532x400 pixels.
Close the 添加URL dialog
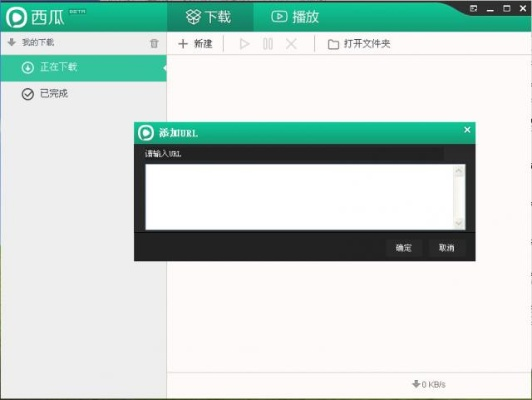click(x=467, y=130)
